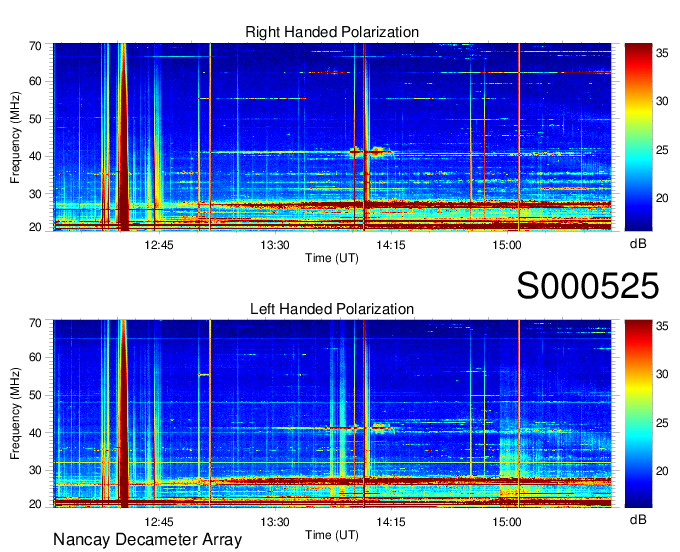
Task: Click the Nancay Decameter Array caption
Action: [x=147, y=540]
